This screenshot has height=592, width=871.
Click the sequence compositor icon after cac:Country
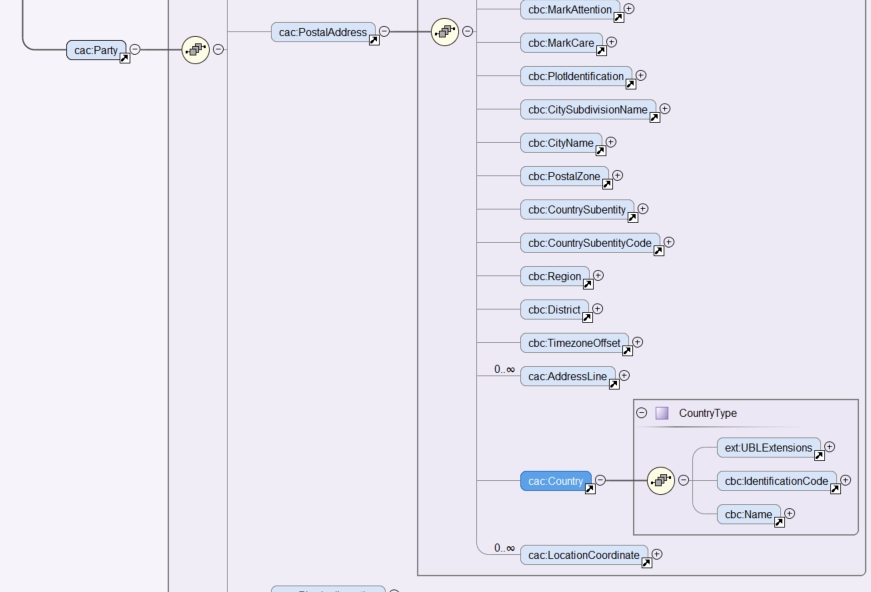tap(661, 480)
